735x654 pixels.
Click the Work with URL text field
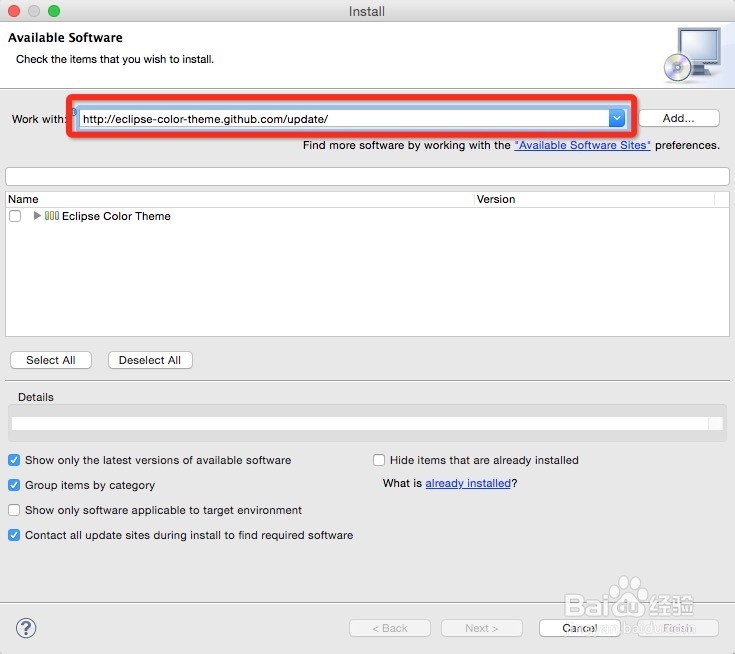[344, 119]
